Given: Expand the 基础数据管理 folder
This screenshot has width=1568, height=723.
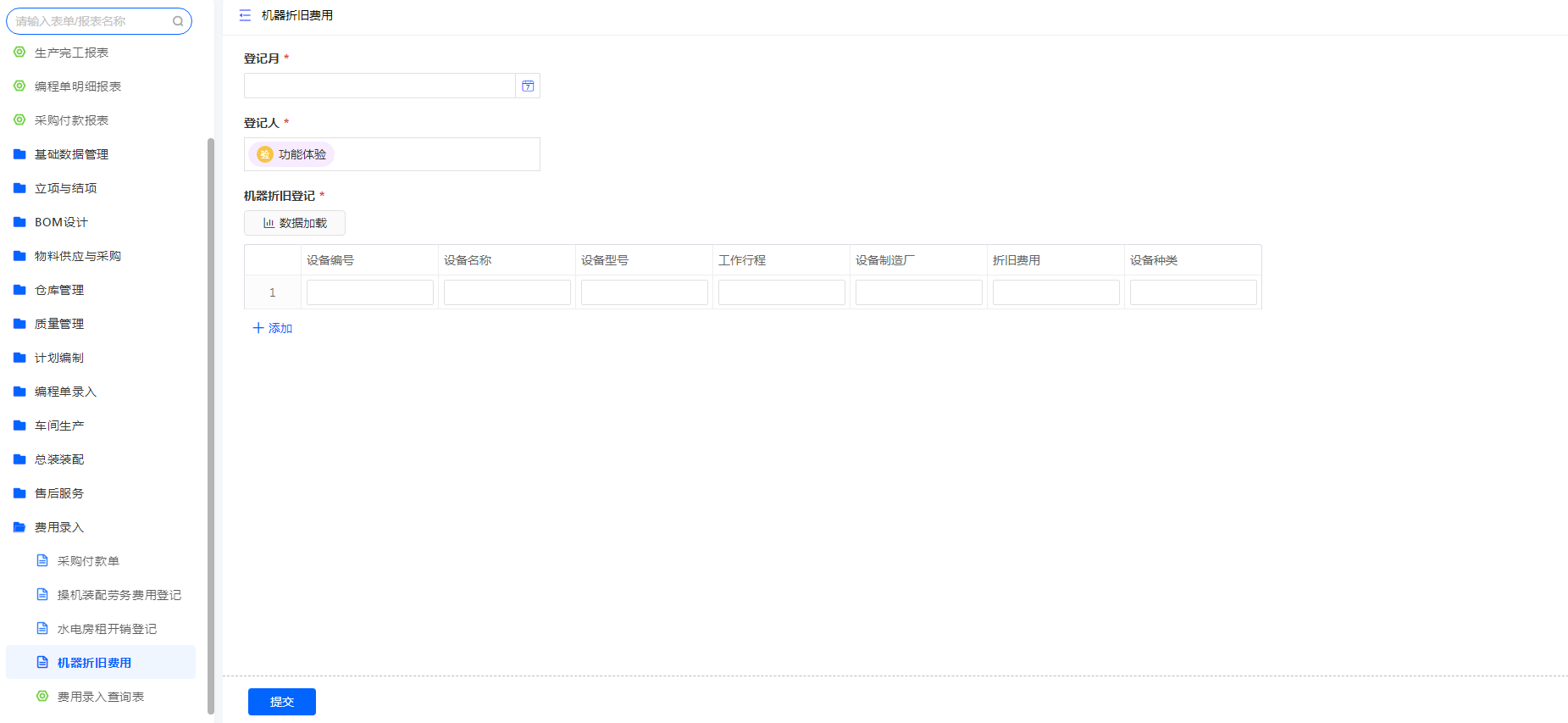Looking at the screenshot, I should tap(71, 154).
